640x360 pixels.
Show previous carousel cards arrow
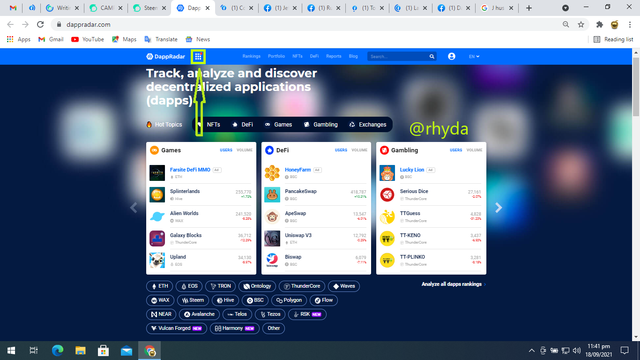(133, 208)
